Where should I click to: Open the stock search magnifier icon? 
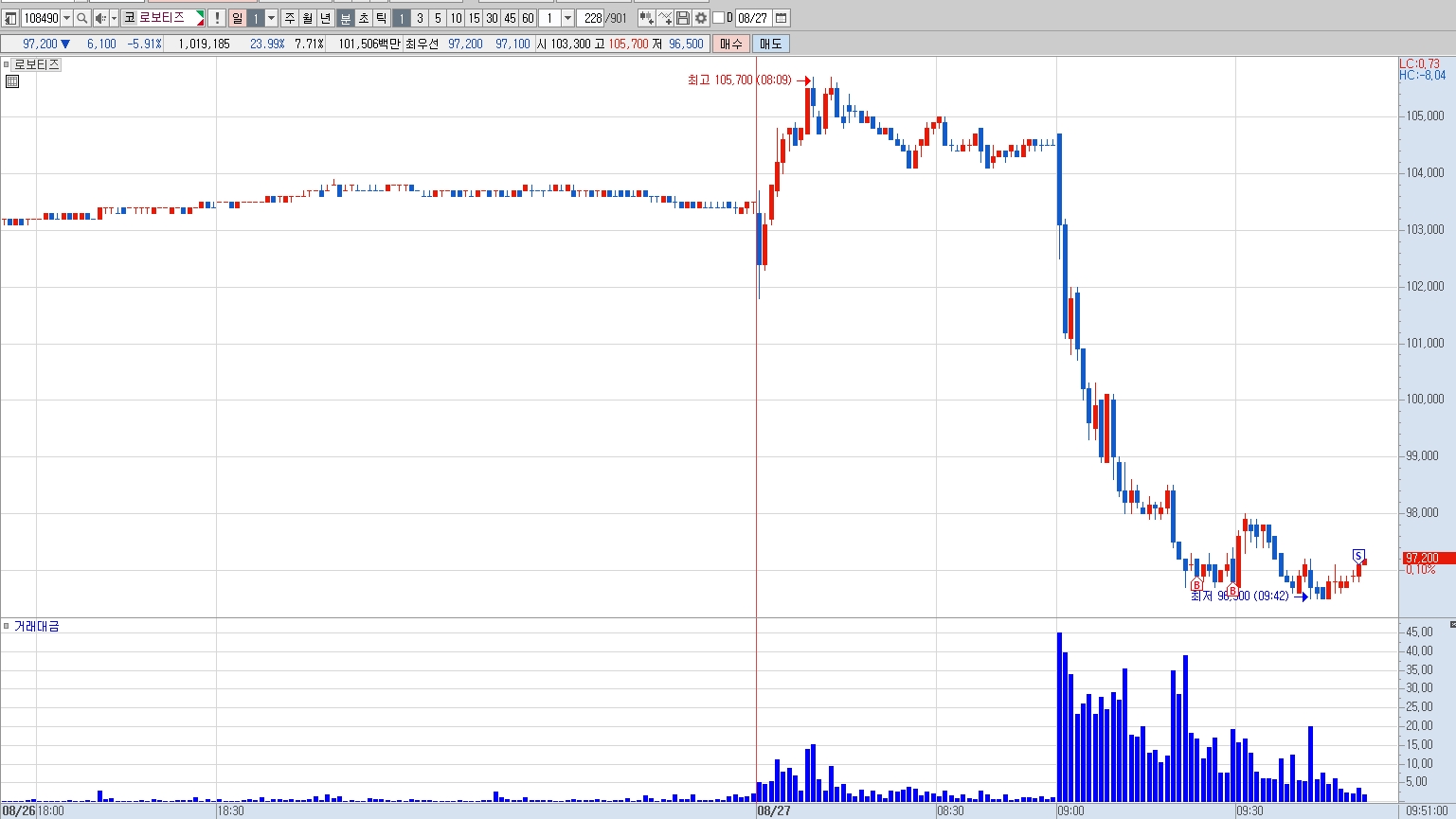coord(82,18)
